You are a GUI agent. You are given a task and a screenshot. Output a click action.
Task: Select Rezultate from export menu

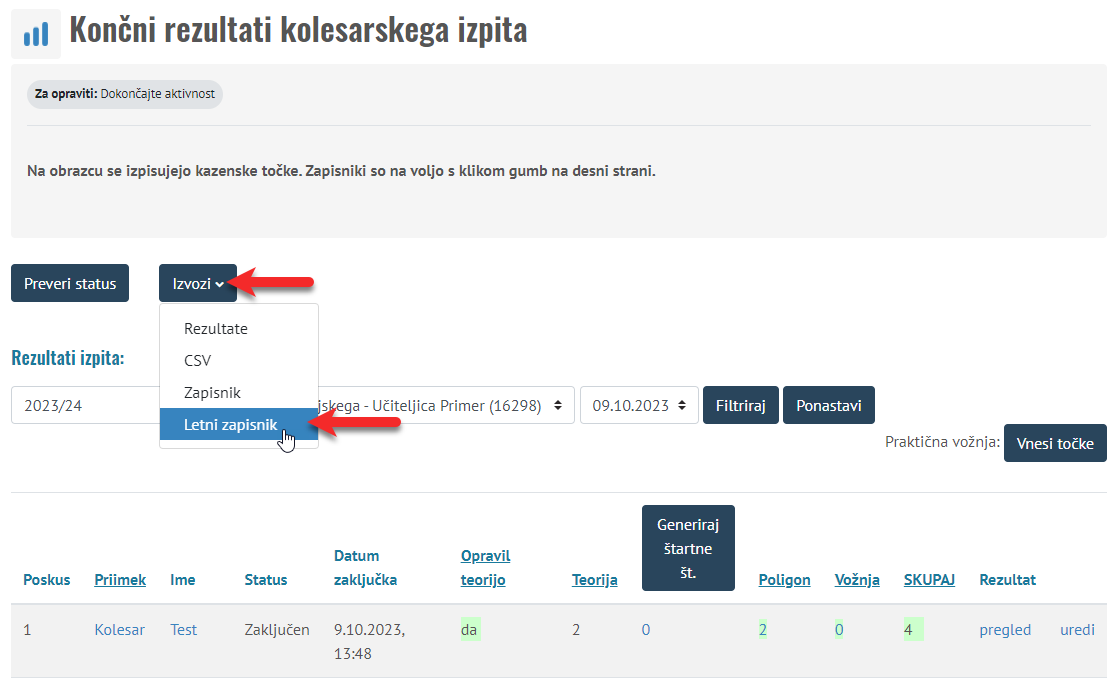coord(216,328)
